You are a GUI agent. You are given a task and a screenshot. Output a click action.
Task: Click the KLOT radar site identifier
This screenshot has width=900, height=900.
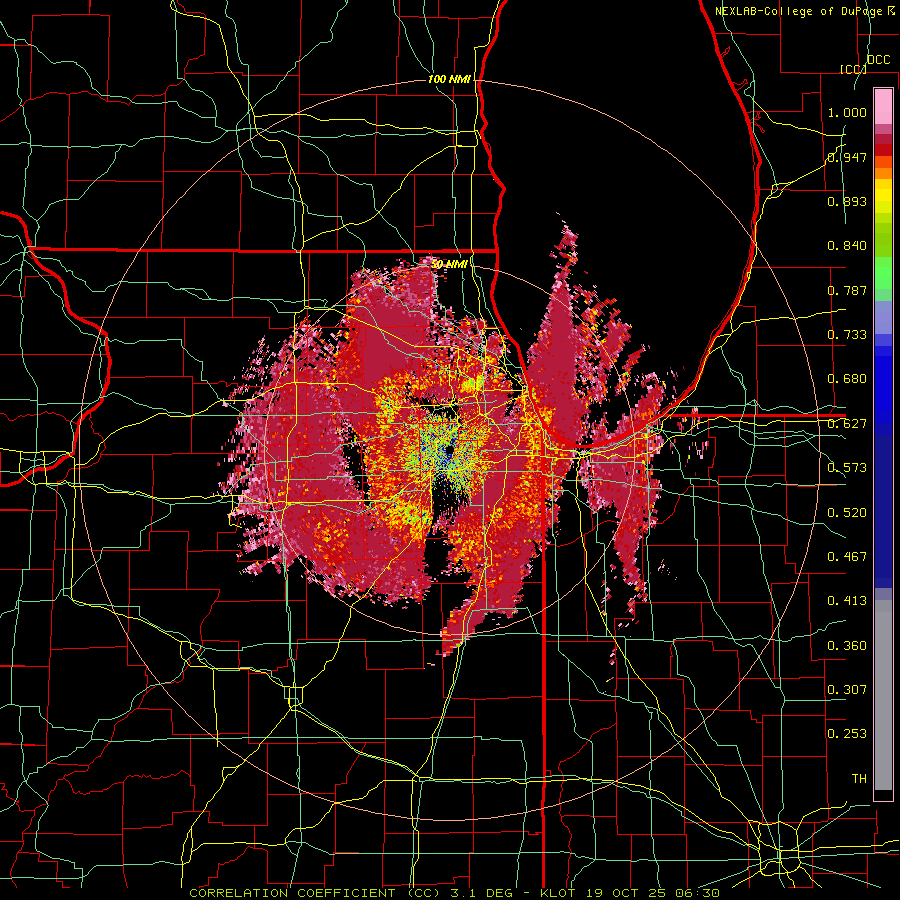pos(558,893)
